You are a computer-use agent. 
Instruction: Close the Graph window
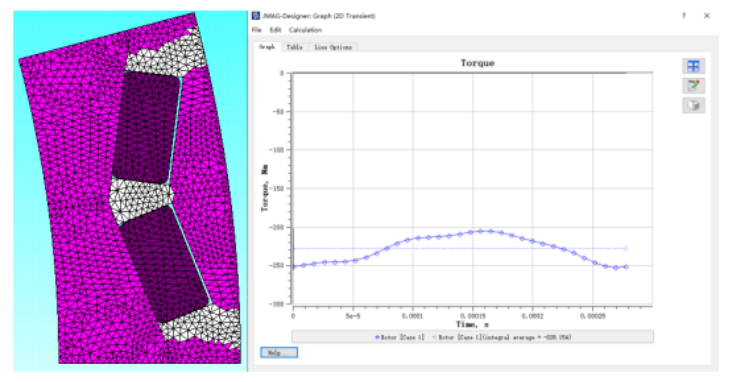(x=707, y=16)
